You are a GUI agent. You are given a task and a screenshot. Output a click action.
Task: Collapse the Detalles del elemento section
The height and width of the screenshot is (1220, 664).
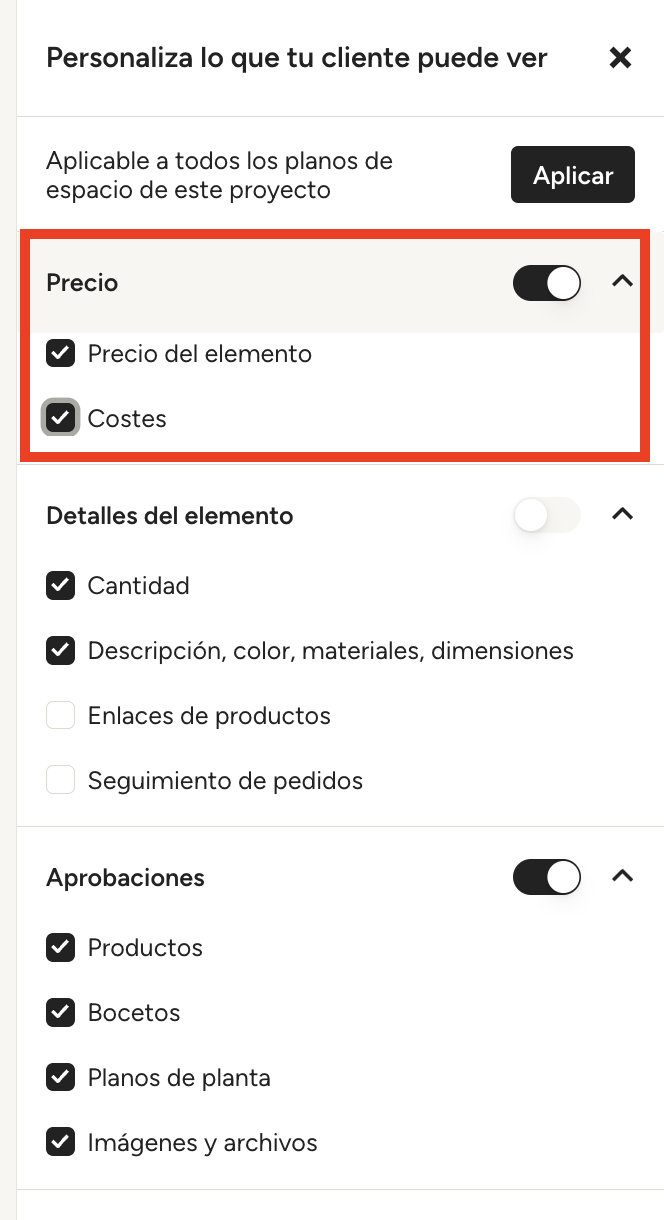click(622, 514)
